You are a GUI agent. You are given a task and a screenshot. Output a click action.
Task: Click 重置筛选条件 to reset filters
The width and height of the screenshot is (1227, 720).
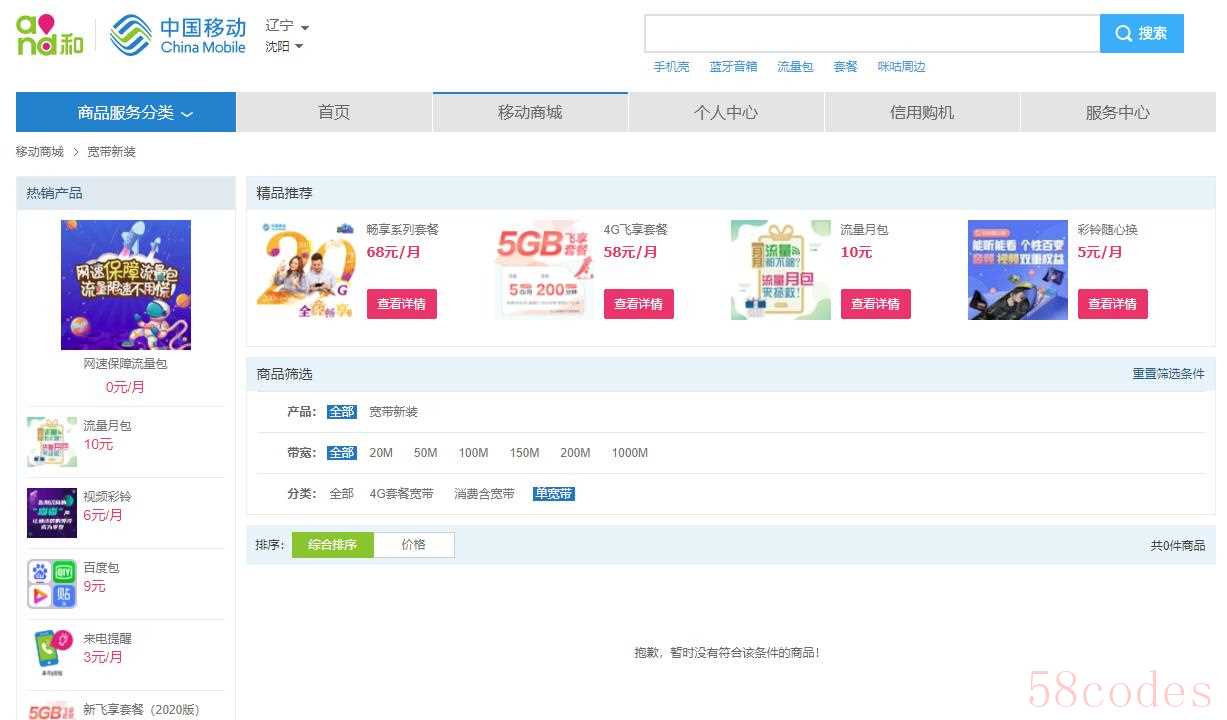pyautogui.click(x=1168, y=374)
